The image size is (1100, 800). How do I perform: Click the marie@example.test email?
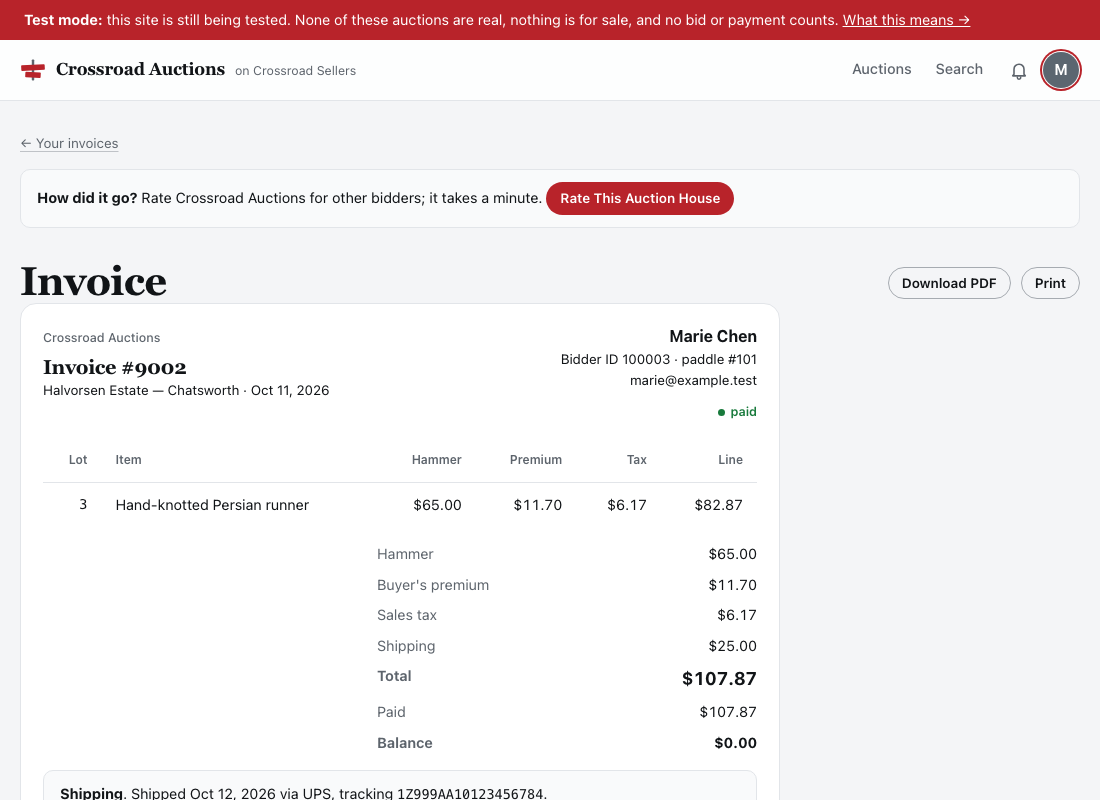tap(693, 380)
